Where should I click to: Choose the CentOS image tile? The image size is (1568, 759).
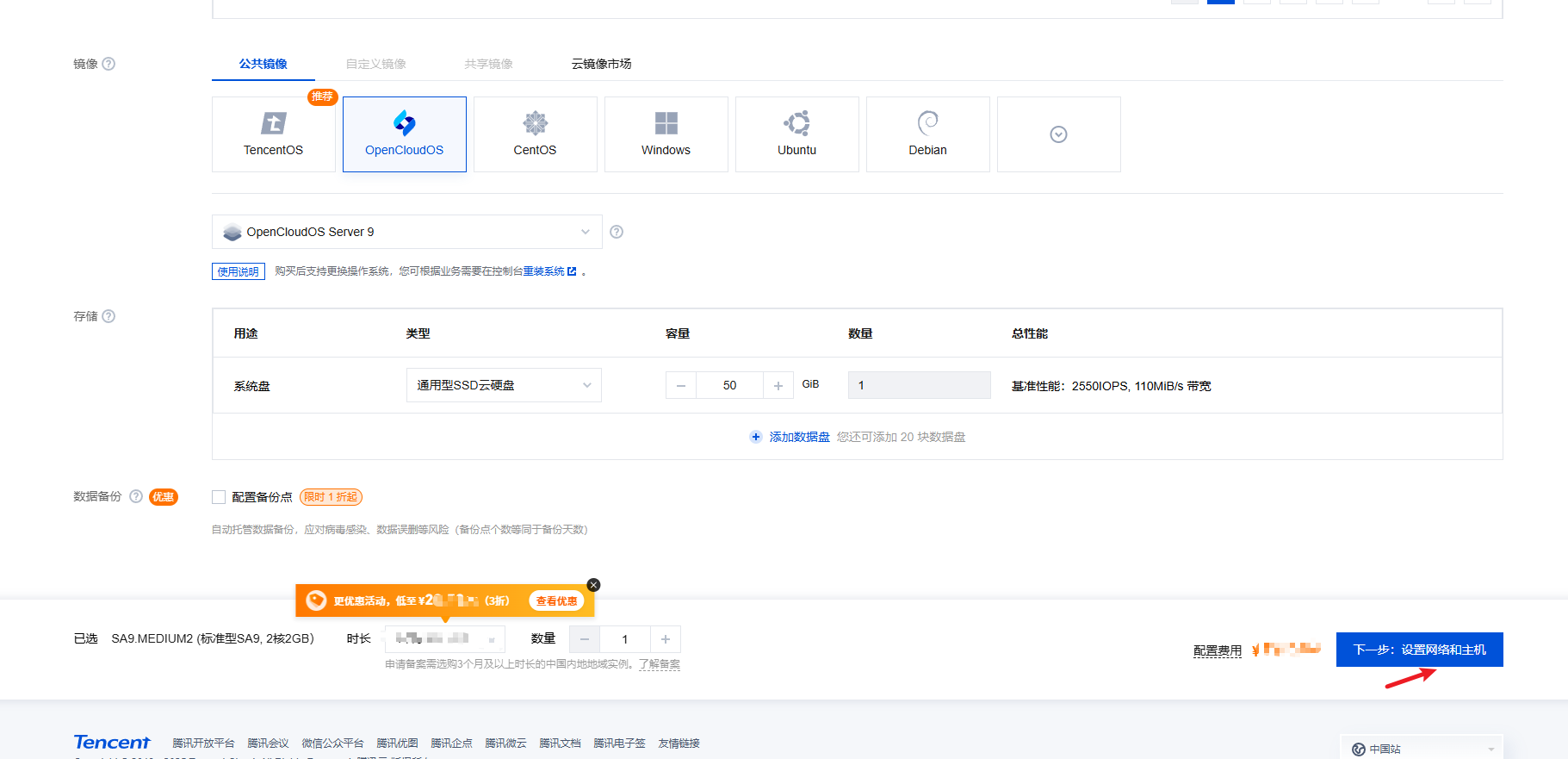[536, 134]
